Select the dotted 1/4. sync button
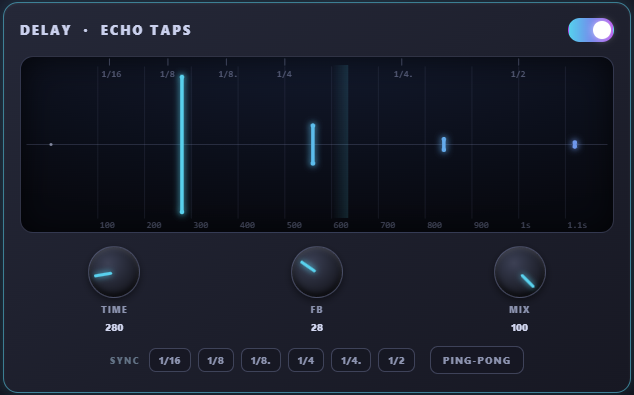 [x=351, y=360]
